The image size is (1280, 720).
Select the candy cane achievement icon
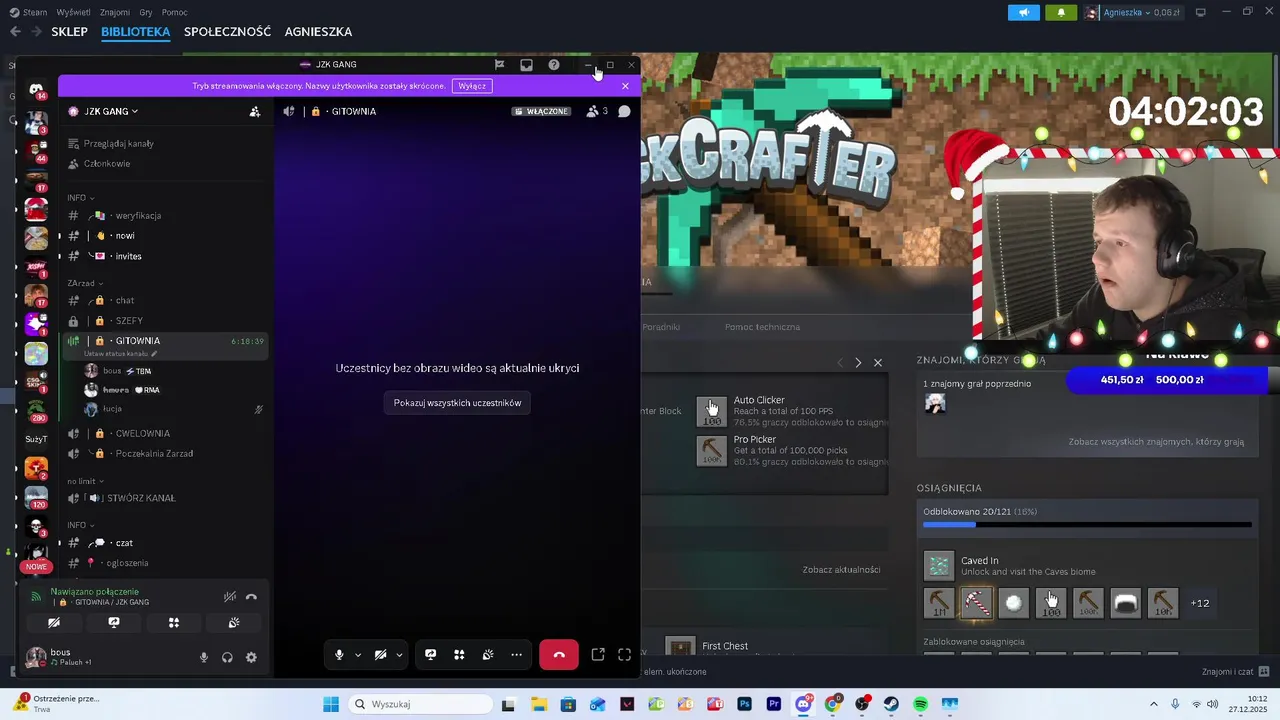click(976, 602)
